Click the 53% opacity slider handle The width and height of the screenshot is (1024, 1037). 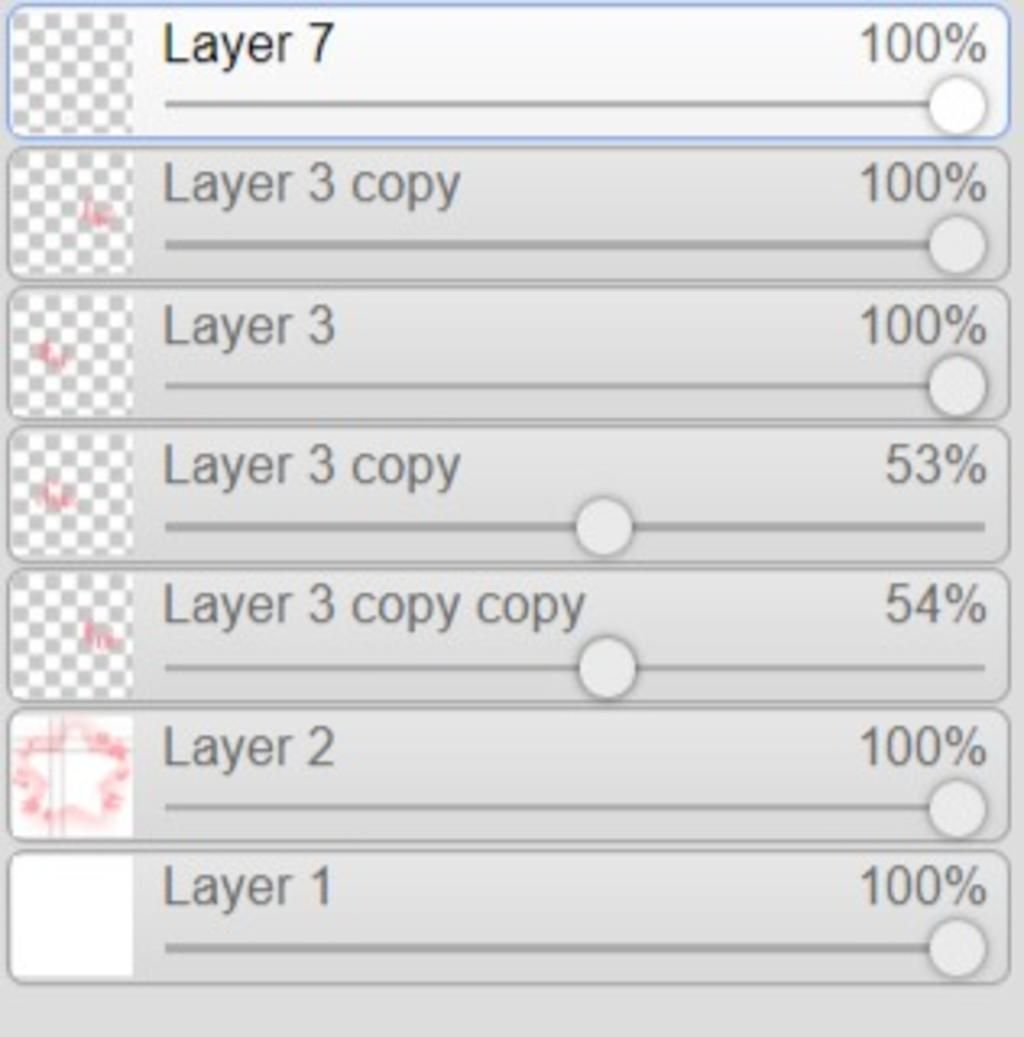pyautogui.click(x=603, y=527)
